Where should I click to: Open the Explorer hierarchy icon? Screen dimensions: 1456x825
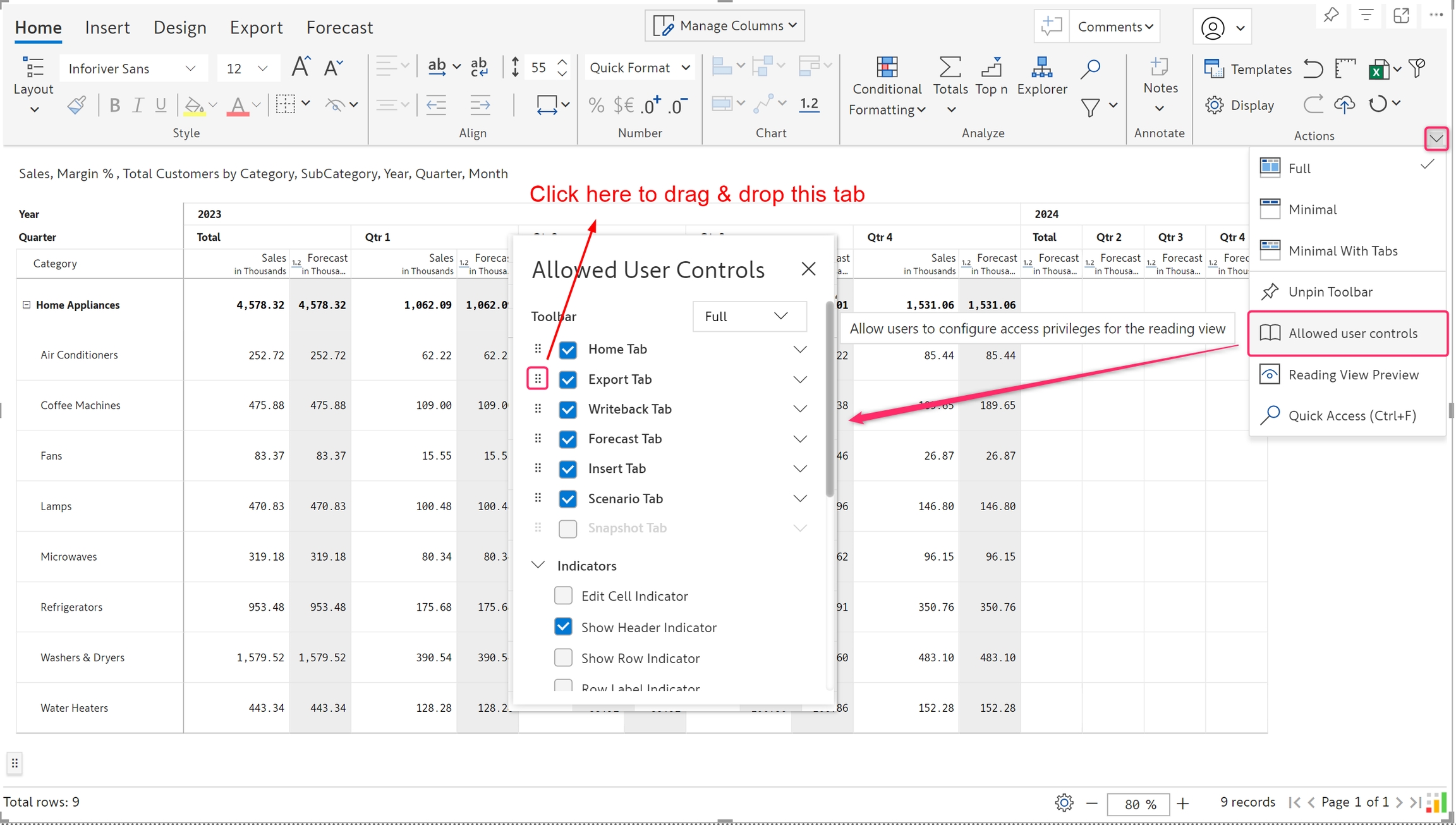(x=1041, y=67)
